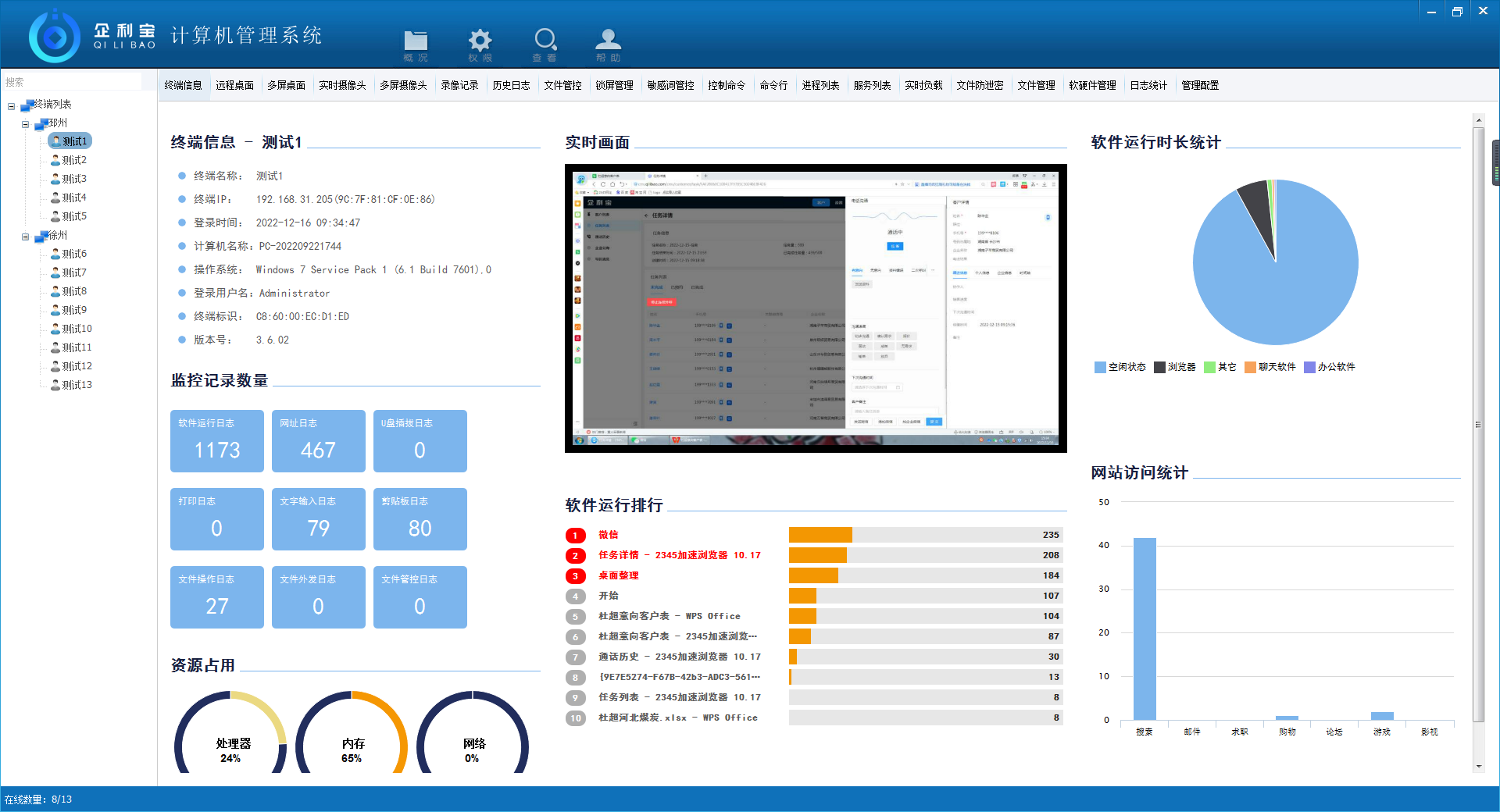Open the 软件运行日志 1173 tile
This screenshot has width=1500, height=812.
pyautogui.click(x=217, y=441)
